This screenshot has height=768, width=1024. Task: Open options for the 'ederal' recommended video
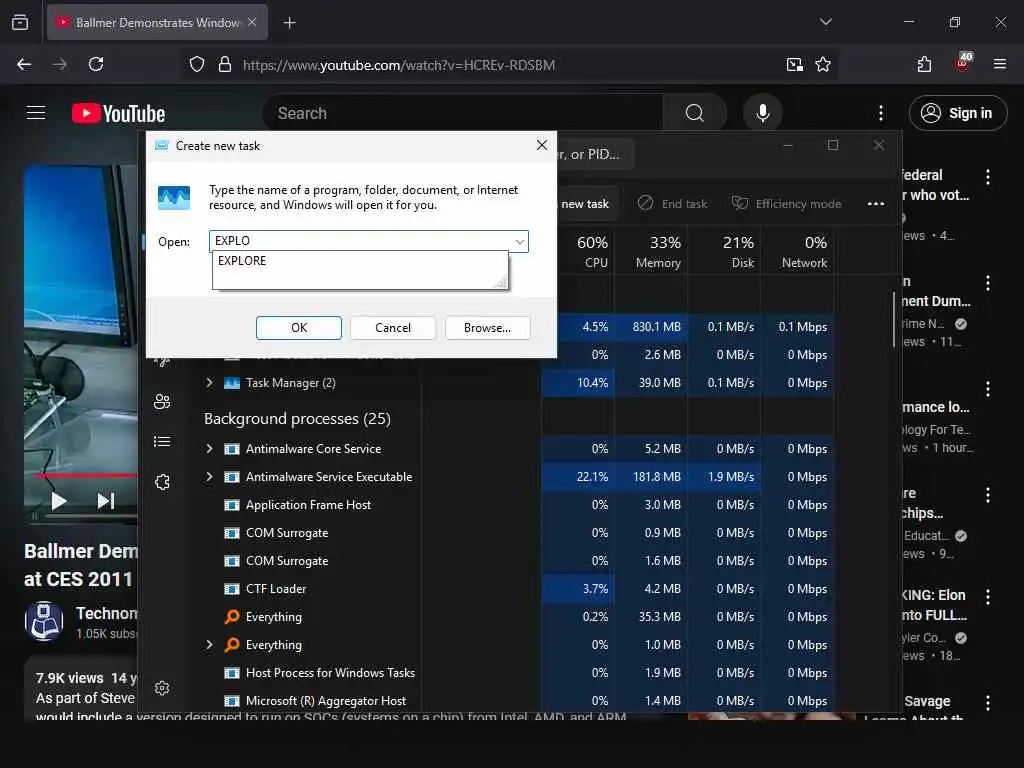(x=987, y=176)
